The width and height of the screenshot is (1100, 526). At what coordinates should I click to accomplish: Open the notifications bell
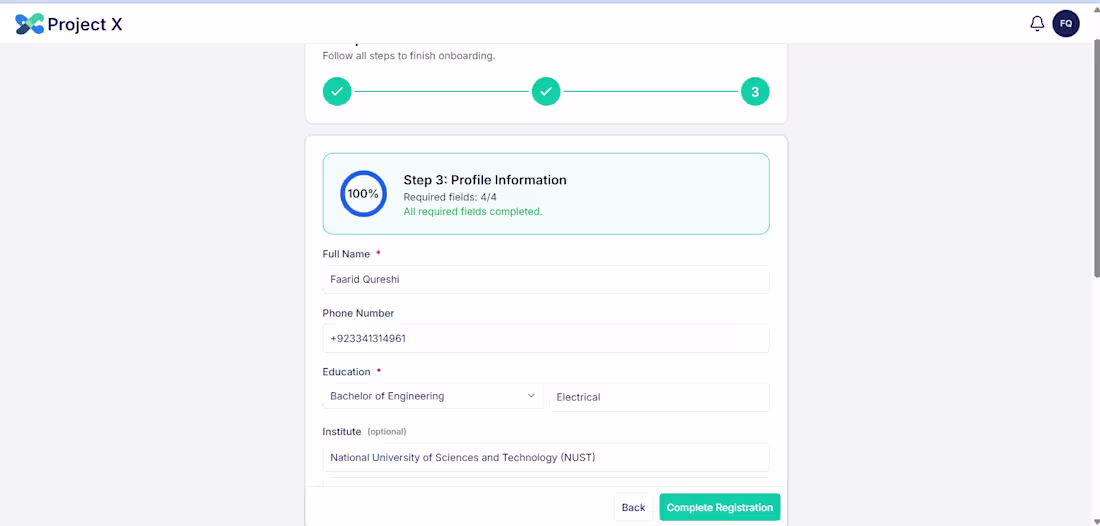[1037, 23]
